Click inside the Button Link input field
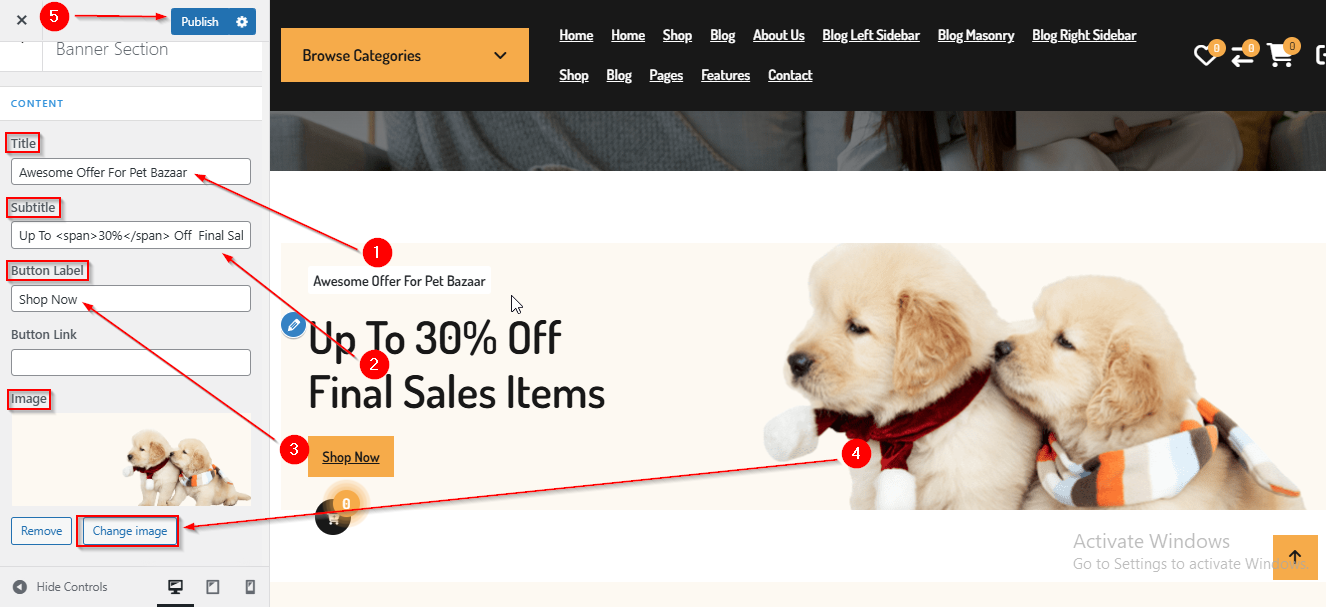 click(x=131, y=362)
